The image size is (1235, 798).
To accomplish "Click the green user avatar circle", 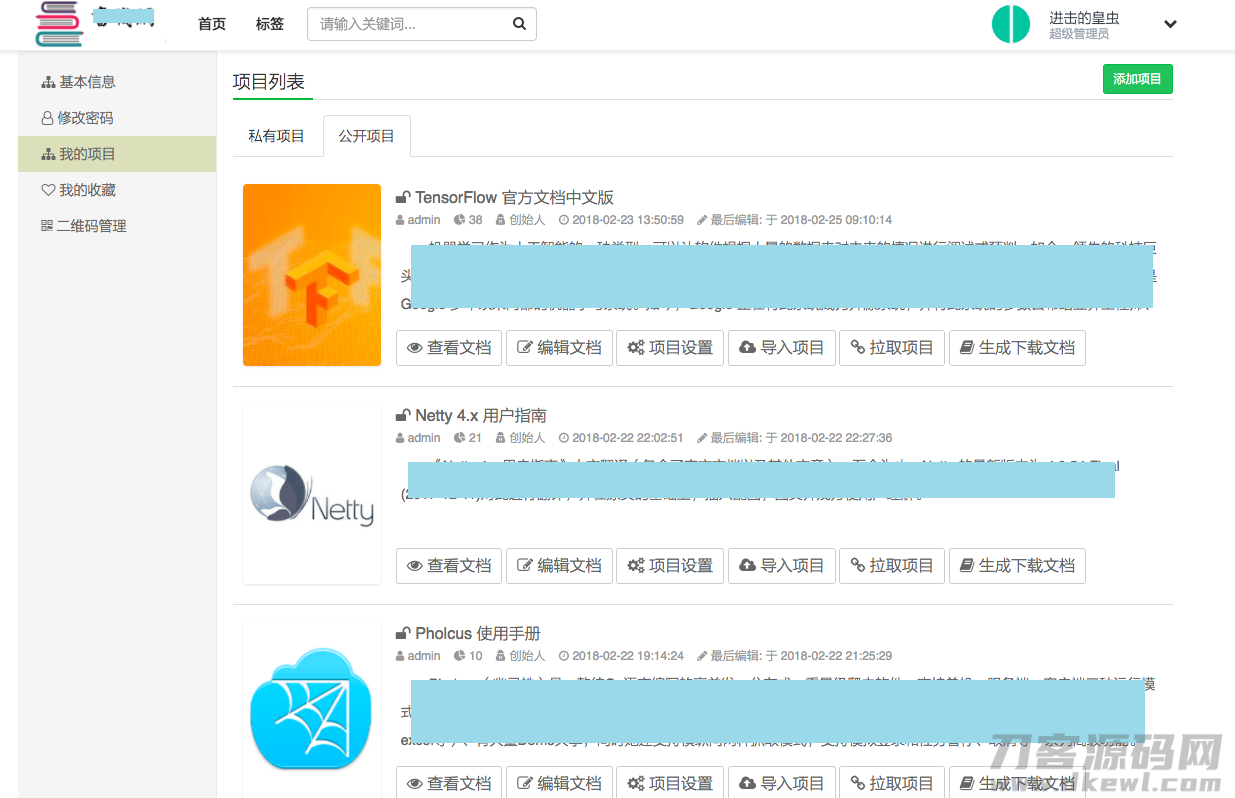I will click(1011, 24).
